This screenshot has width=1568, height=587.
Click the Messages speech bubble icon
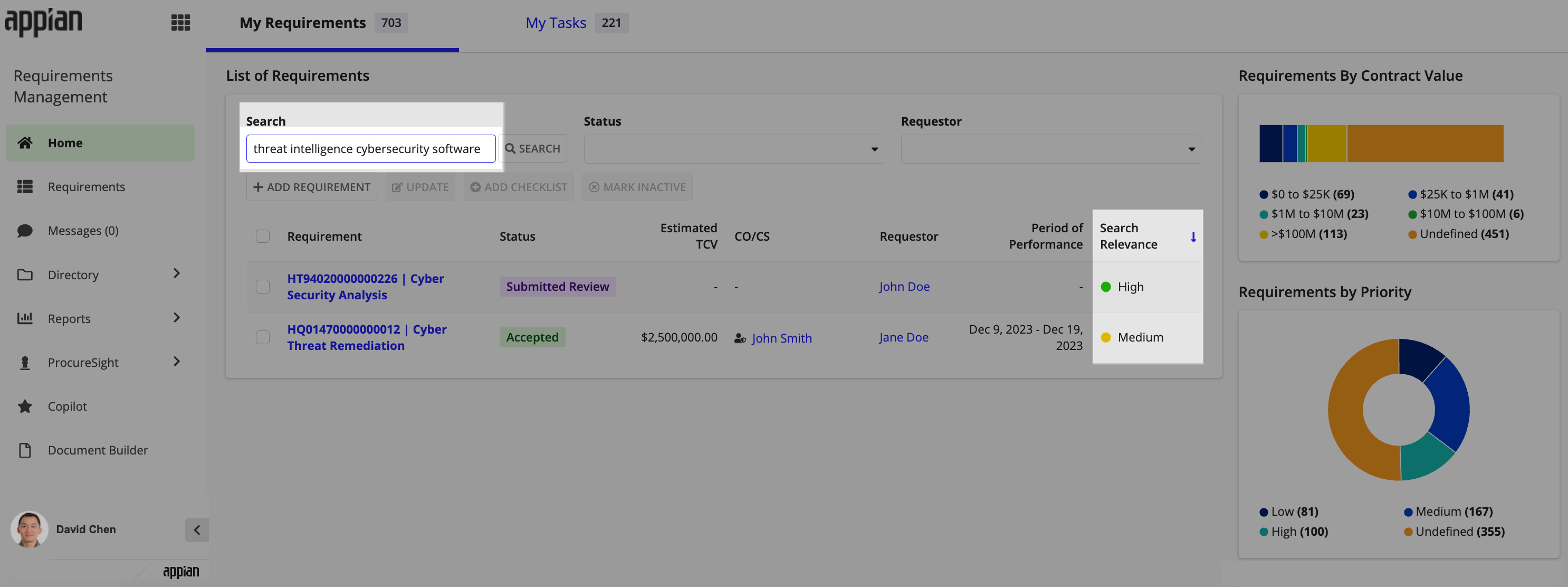tap(25, 231)
